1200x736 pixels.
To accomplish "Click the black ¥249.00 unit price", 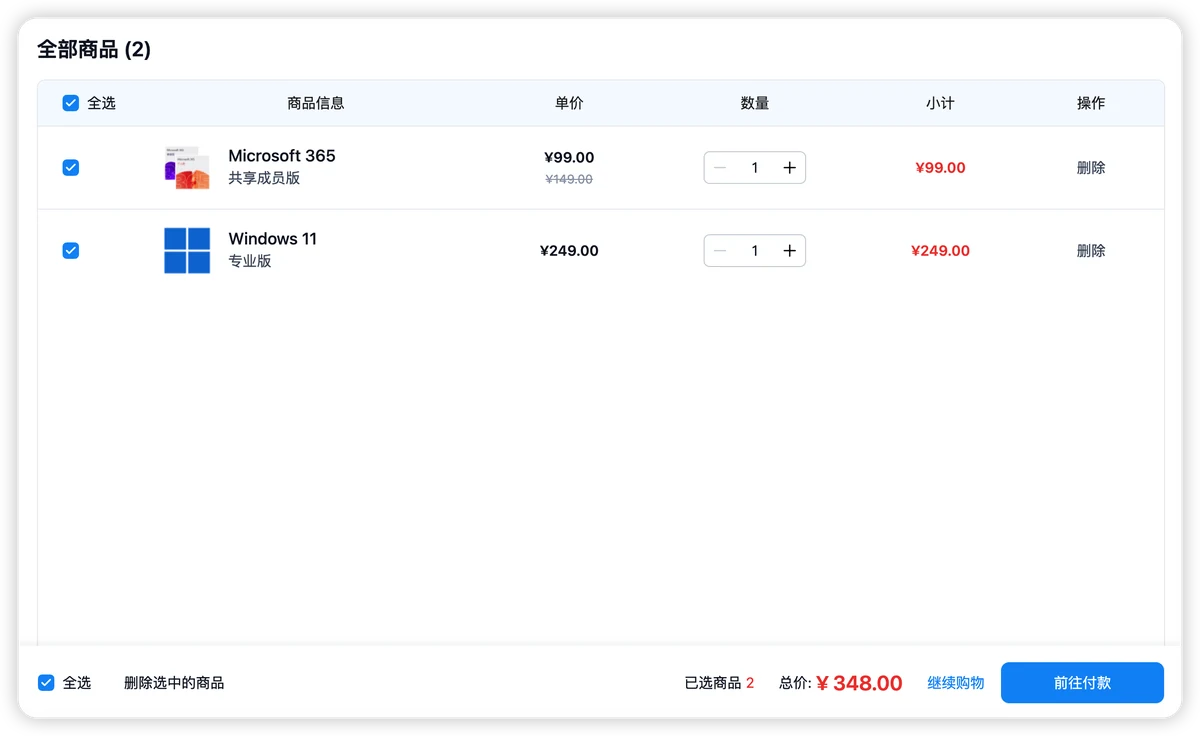I will [x=569, y=251].
